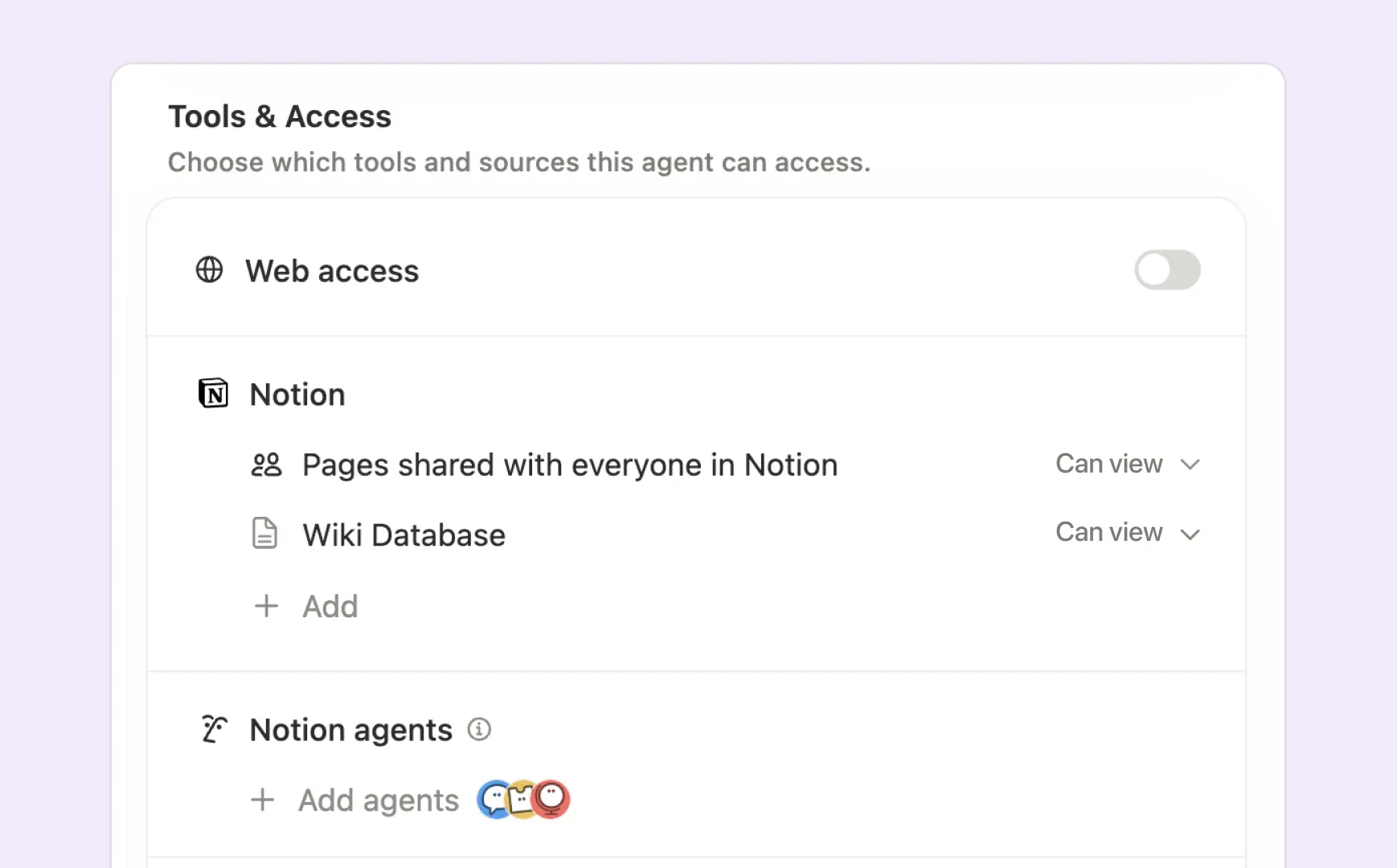1397x868 pixels.
Task: Select the Wiki Database row label
Action: [404, 534]
